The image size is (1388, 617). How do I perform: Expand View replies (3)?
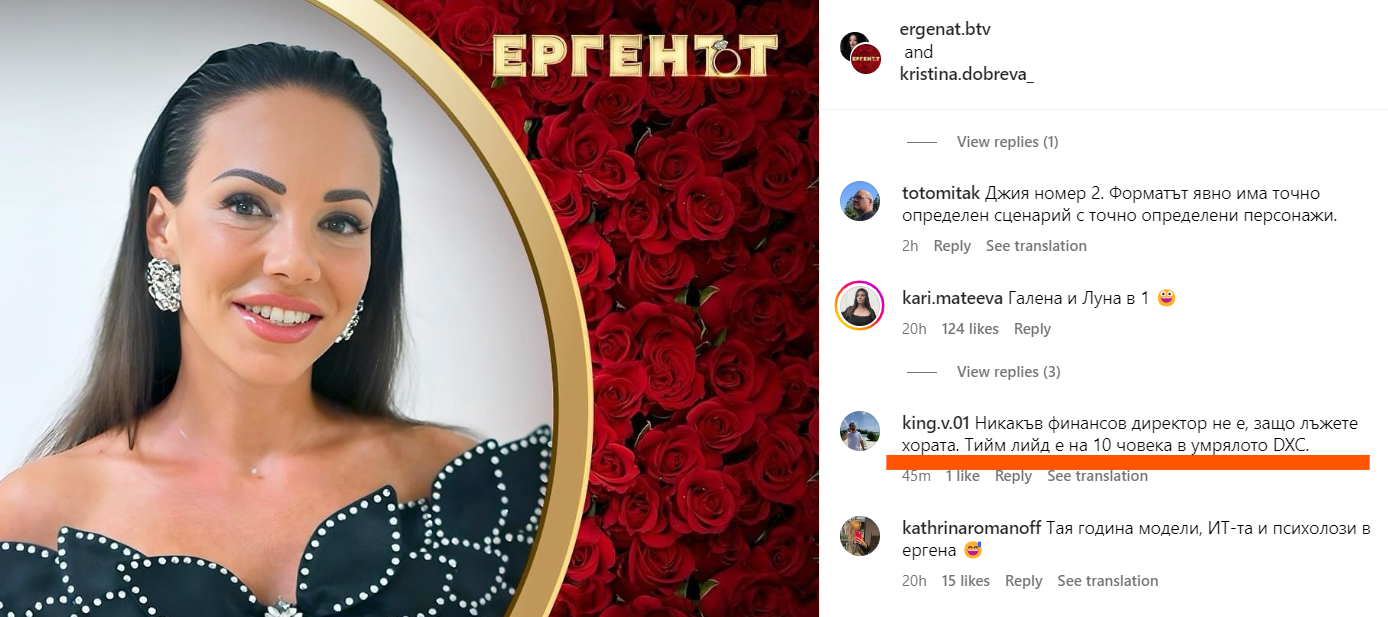pyautogui.click(x=1008, y=372)
